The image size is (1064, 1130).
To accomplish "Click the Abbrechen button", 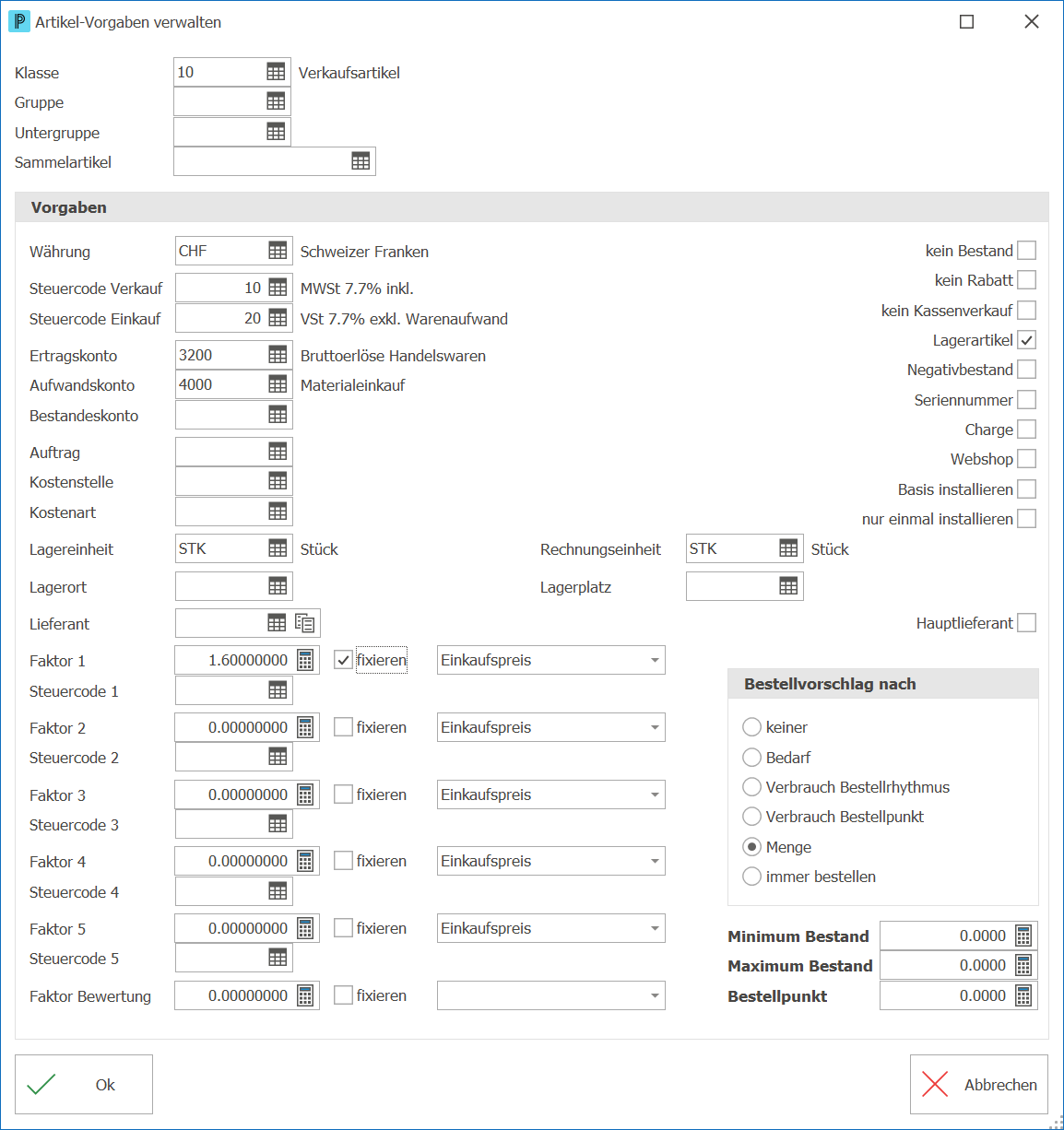I will pos(979,1085).
